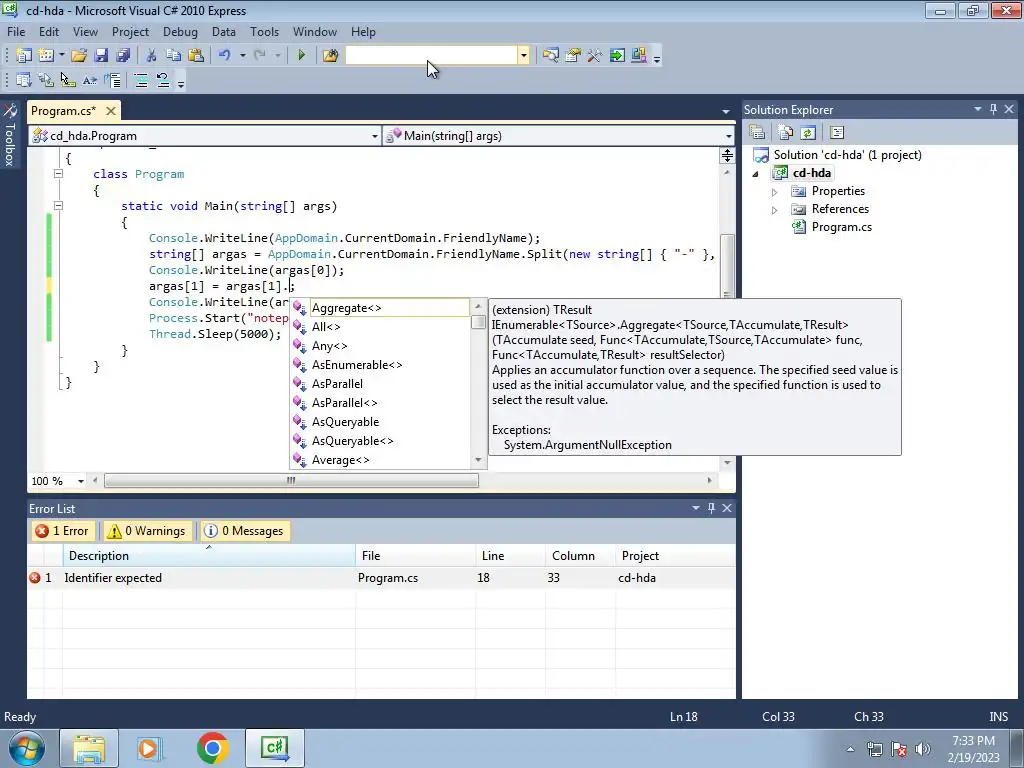The width and height of the screenshot is (1024, 768).
Task: Toggle the 0 Warnings filter button
Action: (147, 531)
